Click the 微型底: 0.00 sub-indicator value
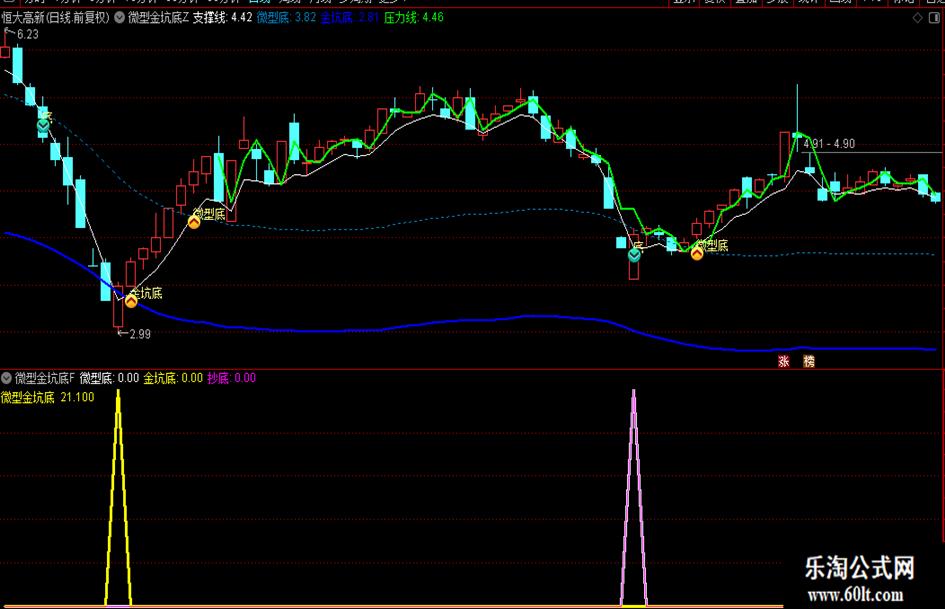 point(109,378)
